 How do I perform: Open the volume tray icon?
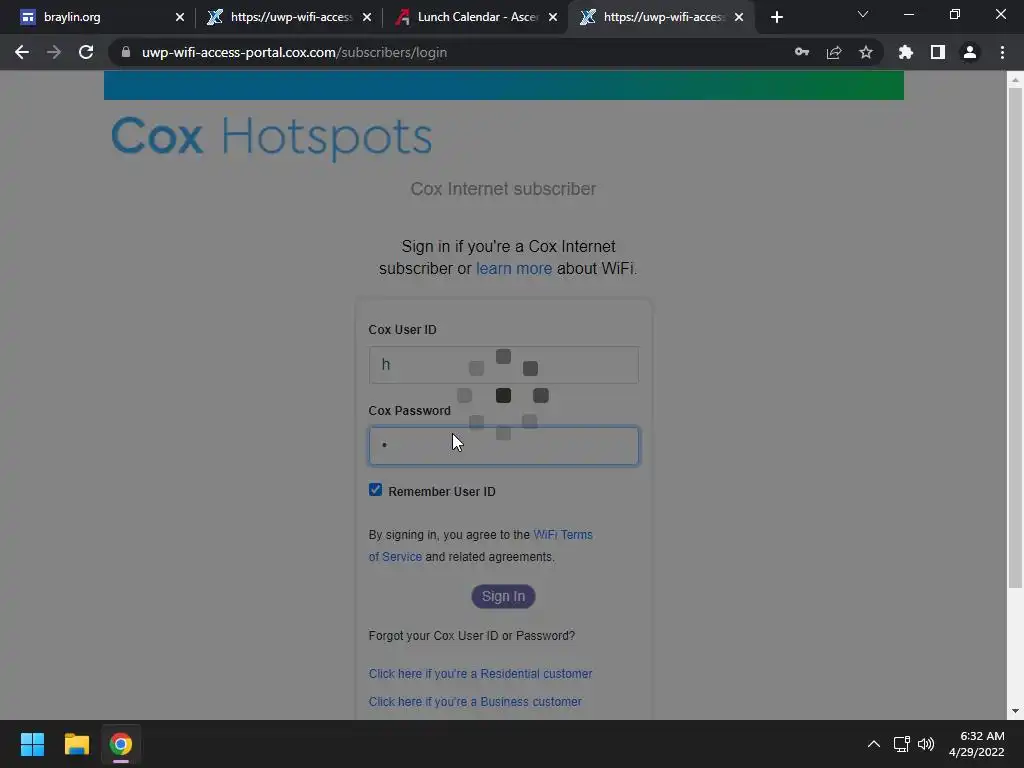[x=926, y=744]
